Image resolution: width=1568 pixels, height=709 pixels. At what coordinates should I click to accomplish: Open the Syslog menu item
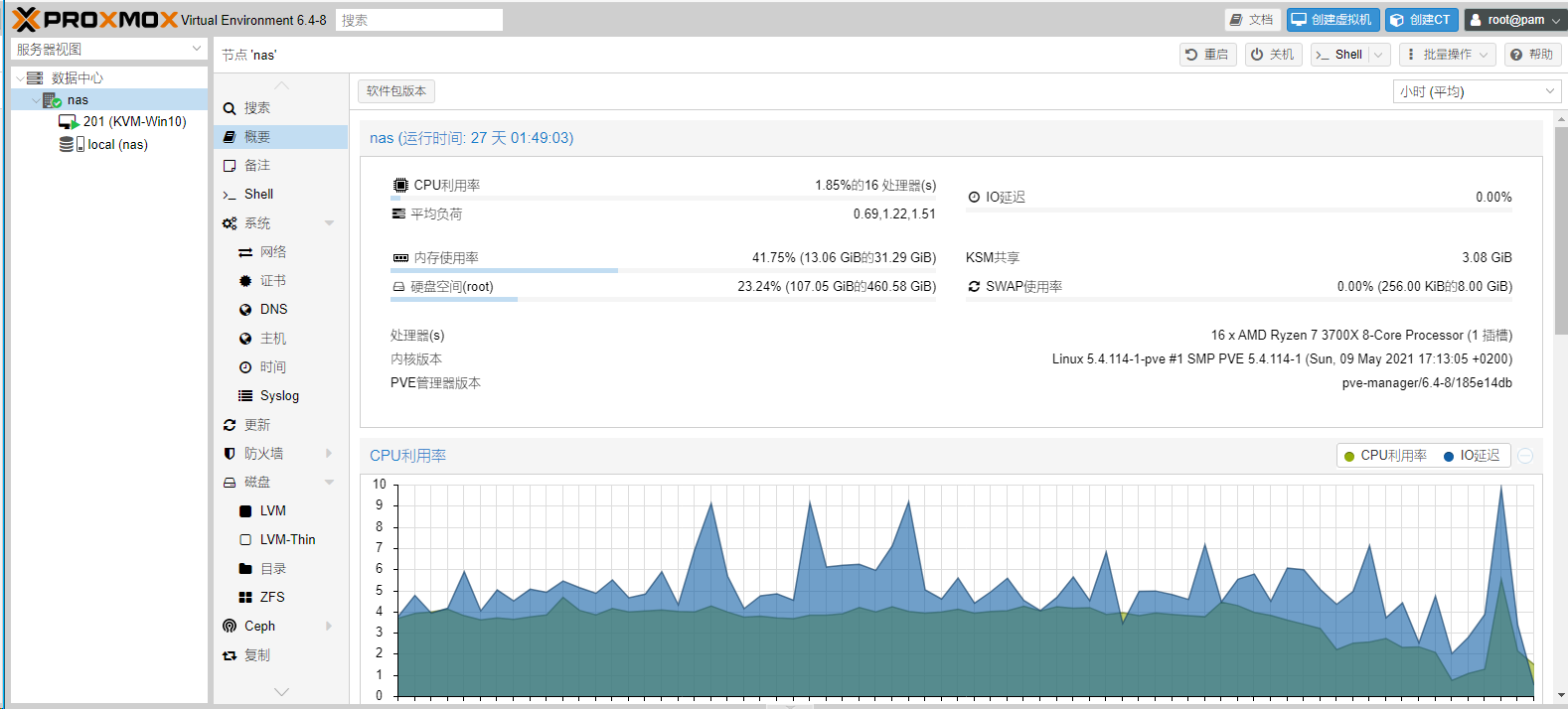(281, 396)
